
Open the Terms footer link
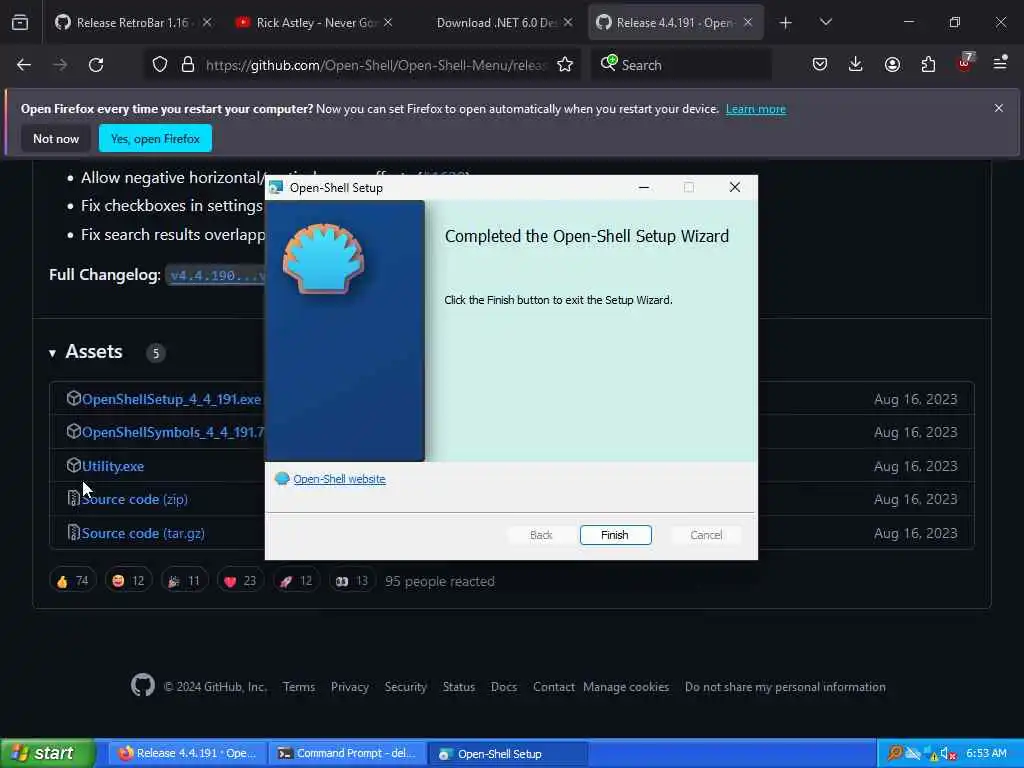click(299, 687)
